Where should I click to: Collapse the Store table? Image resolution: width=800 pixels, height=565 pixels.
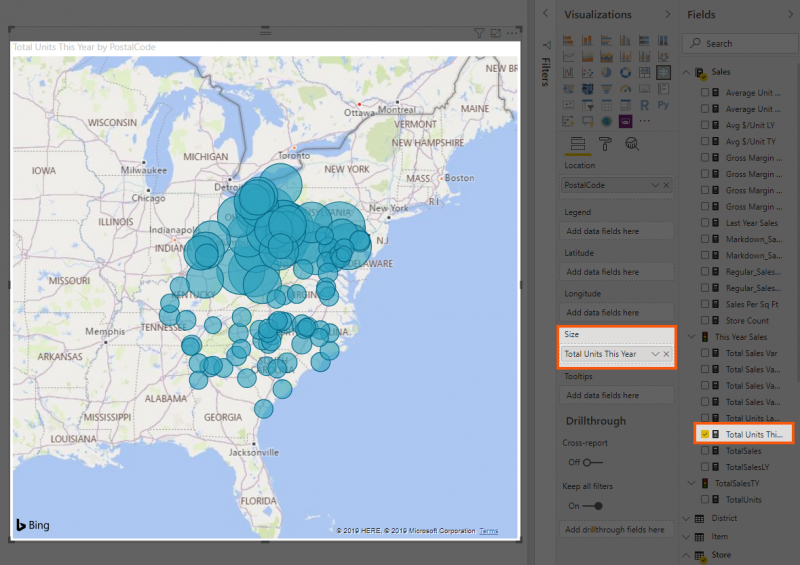pos(686,555)
